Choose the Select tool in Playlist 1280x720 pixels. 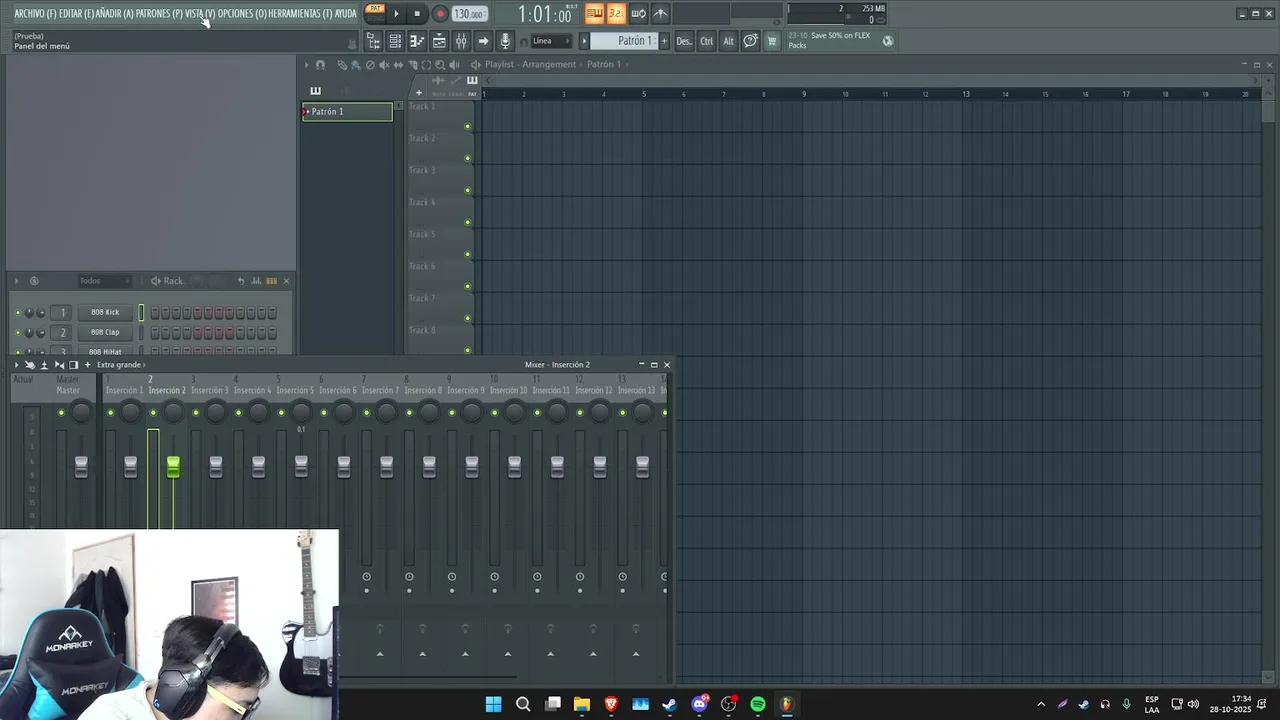click(426, 65)
